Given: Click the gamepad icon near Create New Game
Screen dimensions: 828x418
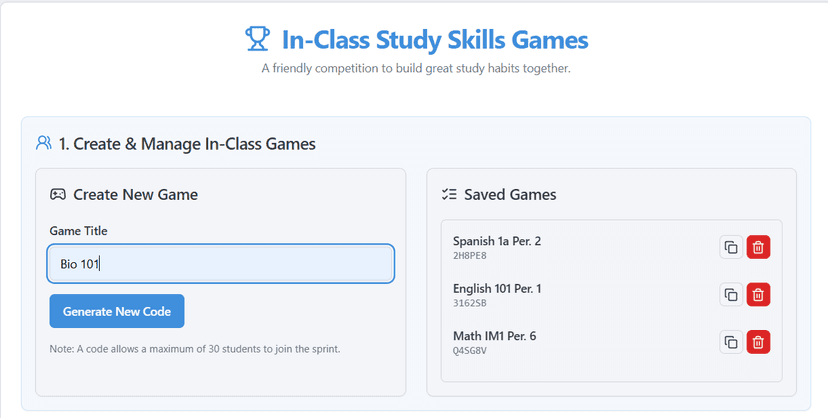Looking at the screenshot, I should (58, 194).
